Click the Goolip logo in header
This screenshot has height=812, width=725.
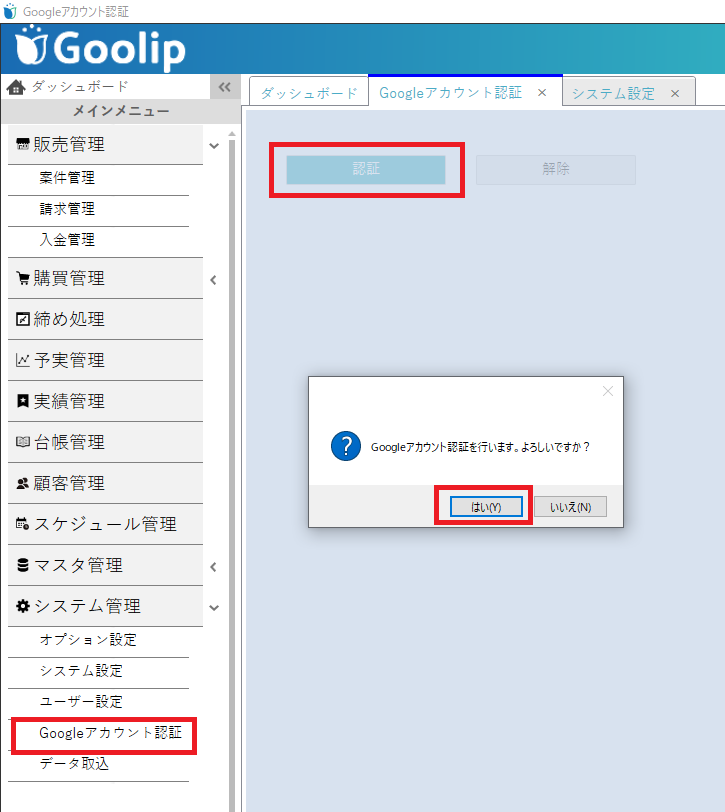click(100, 49)
